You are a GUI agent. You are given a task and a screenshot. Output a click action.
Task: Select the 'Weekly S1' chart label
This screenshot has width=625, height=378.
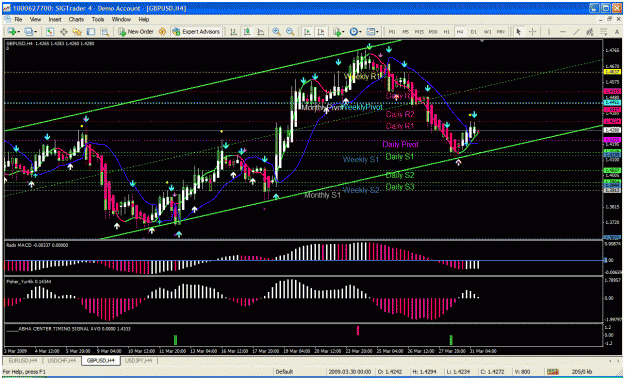(x=360, y=159)
